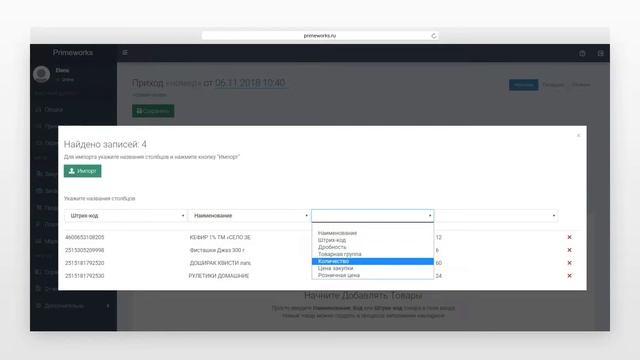Image resolution: width=640 pixels, height=360 pixels.
Task: Click quantity value 12 in first row
Action: (438, 237)
